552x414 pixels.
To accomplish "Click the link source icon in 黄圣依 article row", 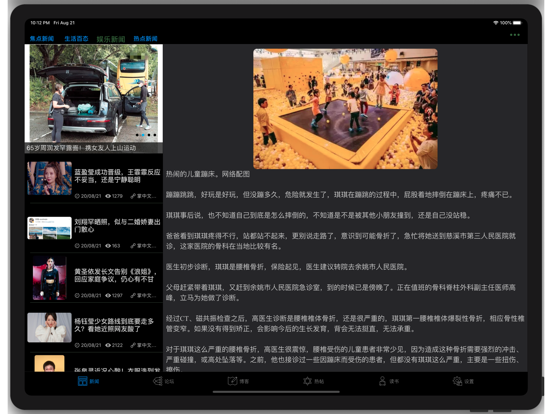I will [133, 295].
